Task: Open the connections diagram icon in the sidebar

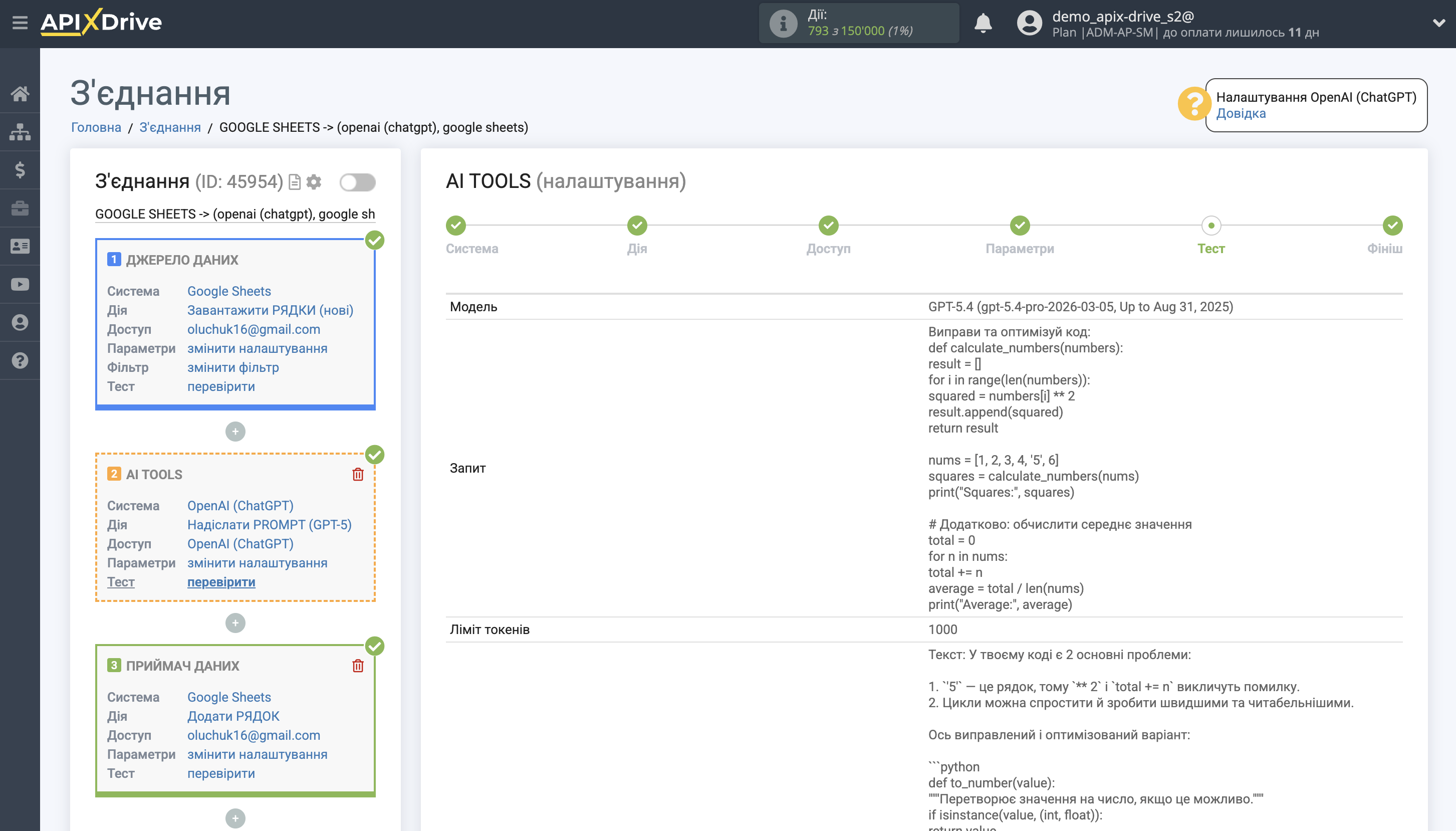Action: point(21,131)
